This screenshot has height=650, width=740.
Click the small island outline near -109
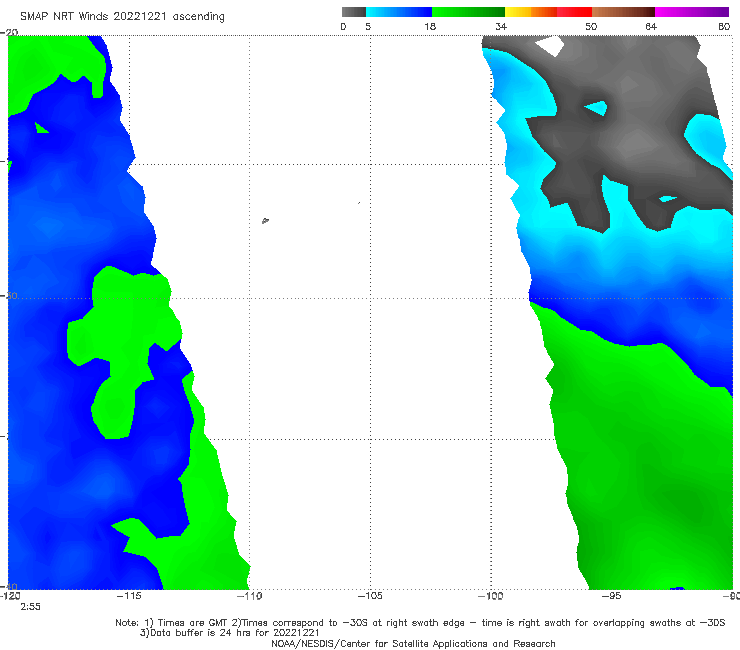(x=265, y=220)
